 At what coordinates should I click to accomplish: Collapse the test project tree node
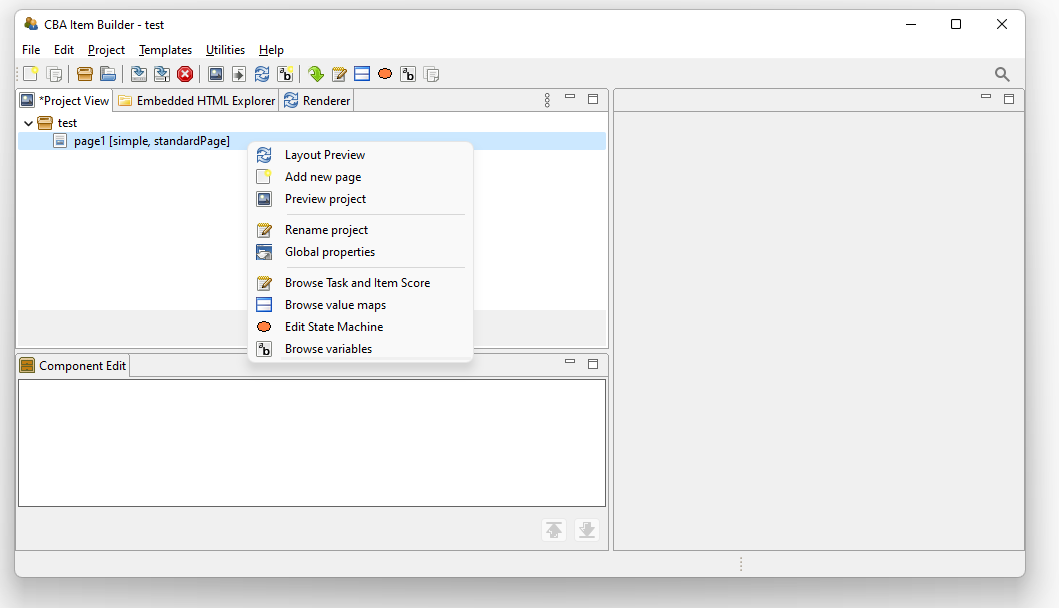coord(28,123)
